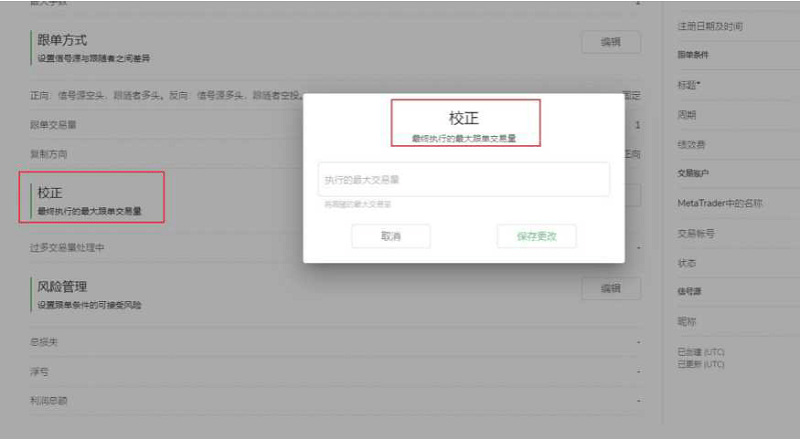This screenshot has height=439, width=800.
Task: Click the helper text 将跟随的最大交易量
Action: [x=357, y=204]
